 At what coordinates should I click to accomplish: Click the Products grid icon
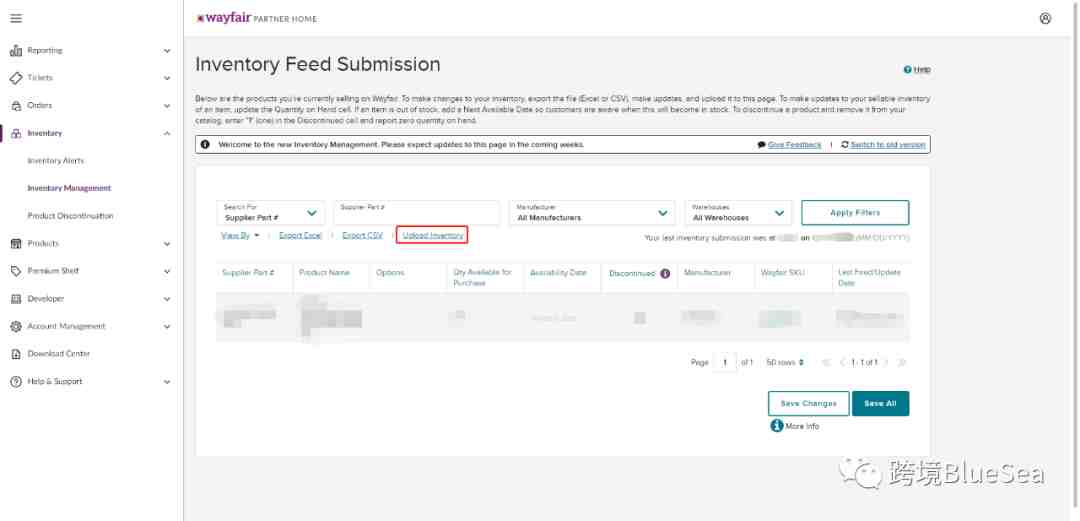tap(16, 243)
